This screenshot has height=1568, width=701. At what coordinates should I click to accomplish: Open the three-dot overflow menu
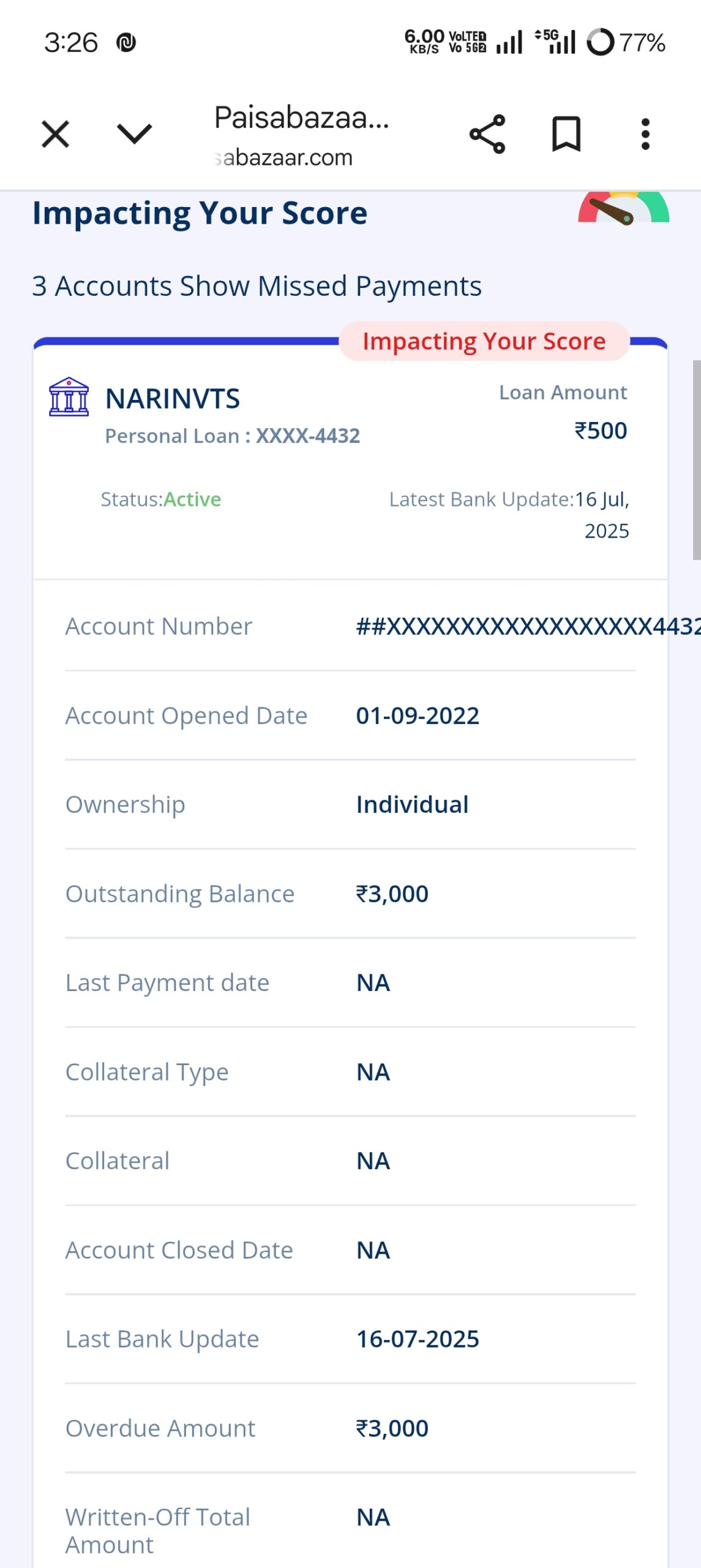pyautogui.click(x=645, y=134)
